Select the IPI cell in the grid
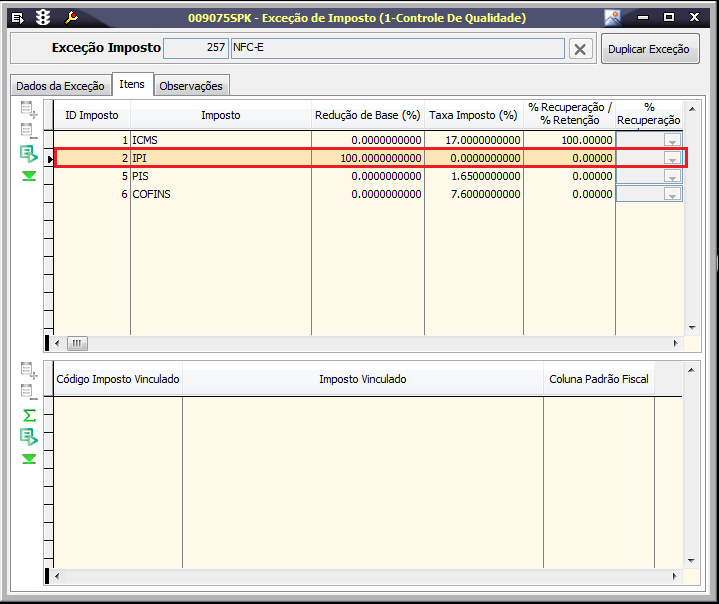Image resolution: width=719 pixels, height=604 pixels. click(221, 158)
